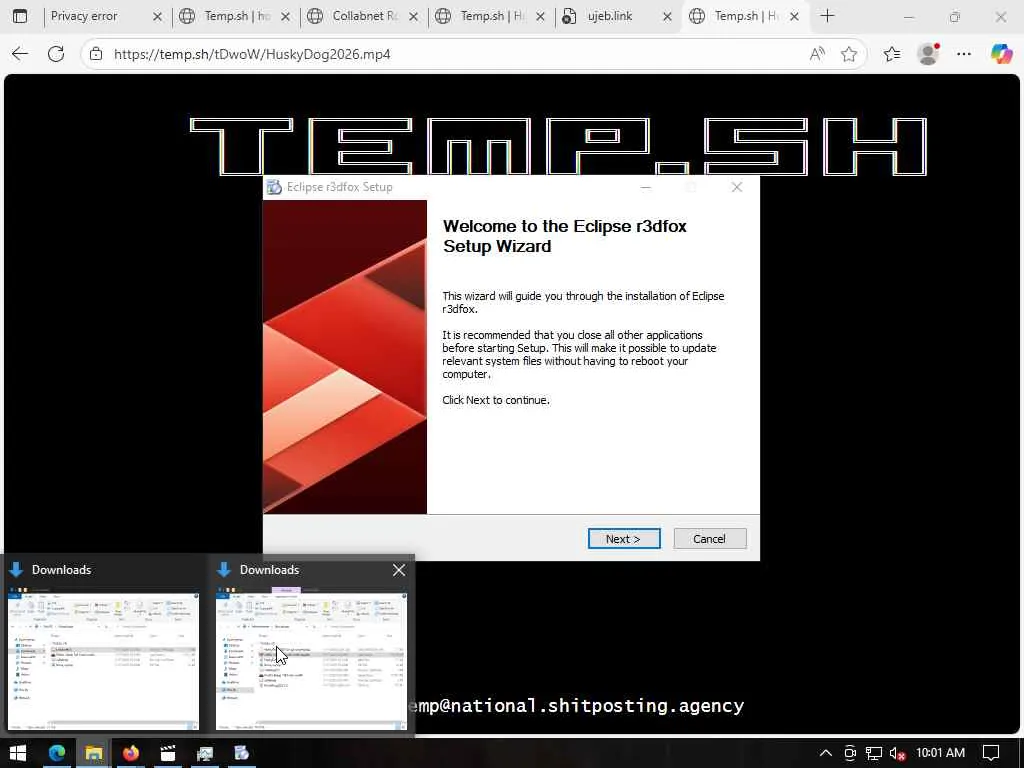
Task: Open a new browser tab
Action: pos(827,16)
